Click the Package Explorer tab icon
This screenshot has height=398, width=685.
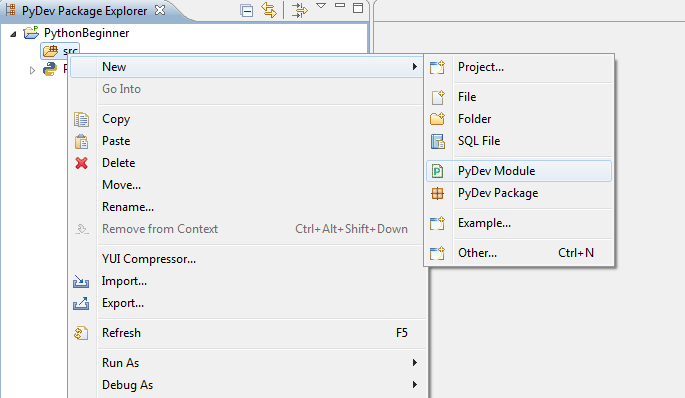[10, 10]
